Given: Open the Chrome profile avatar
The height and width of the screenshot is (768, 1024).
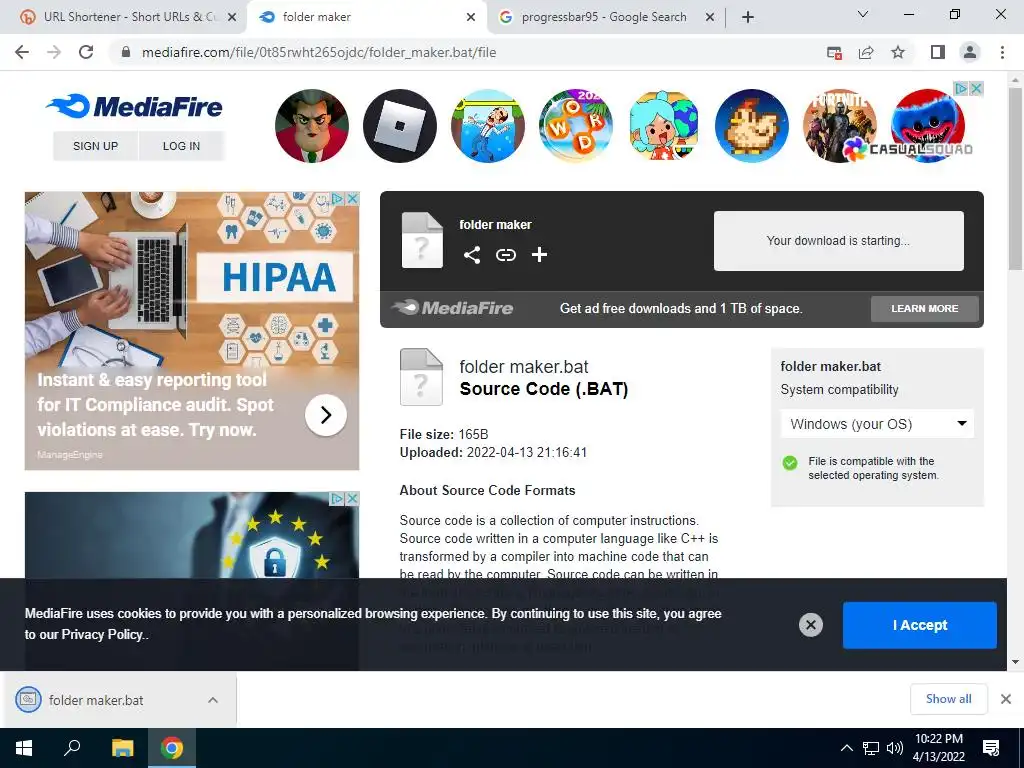Looking at the screenshot, I should [970, 52].
